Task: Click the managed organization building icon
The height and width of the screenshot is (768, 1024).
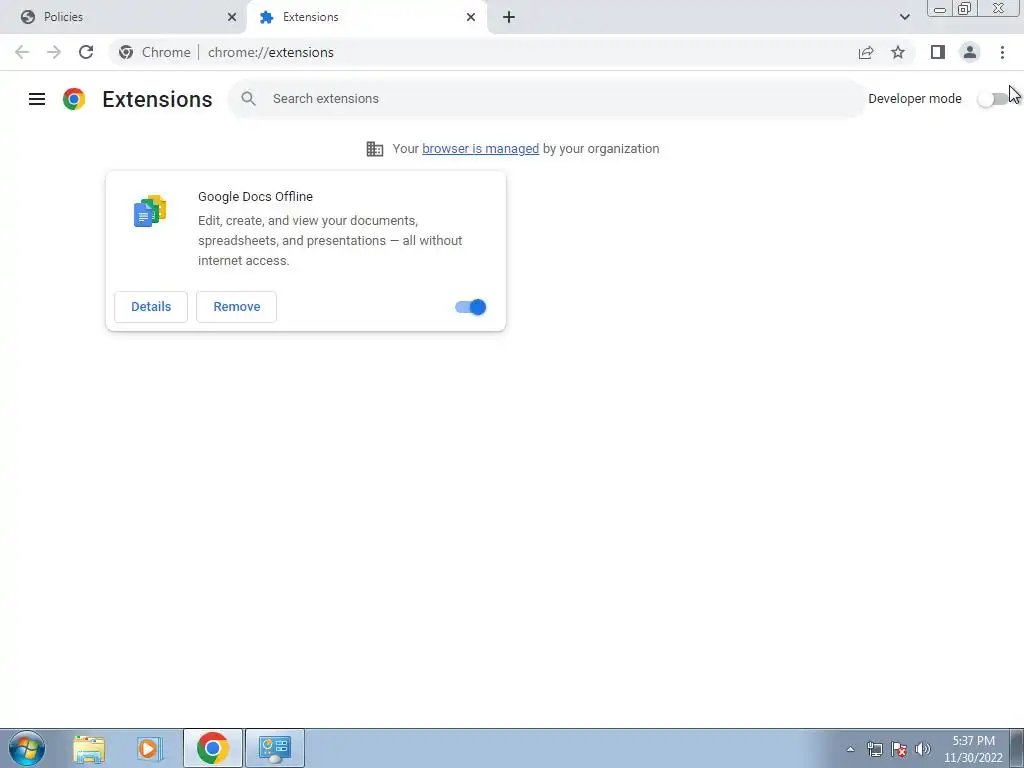Action: tap(375, 149)
